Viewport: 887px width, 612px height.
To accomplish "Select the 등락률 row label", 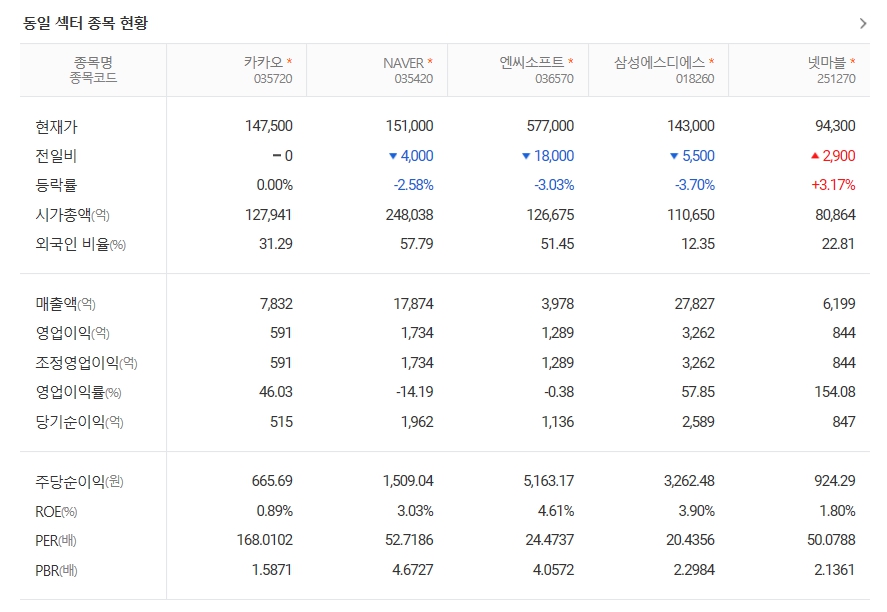I will point(56,185).
